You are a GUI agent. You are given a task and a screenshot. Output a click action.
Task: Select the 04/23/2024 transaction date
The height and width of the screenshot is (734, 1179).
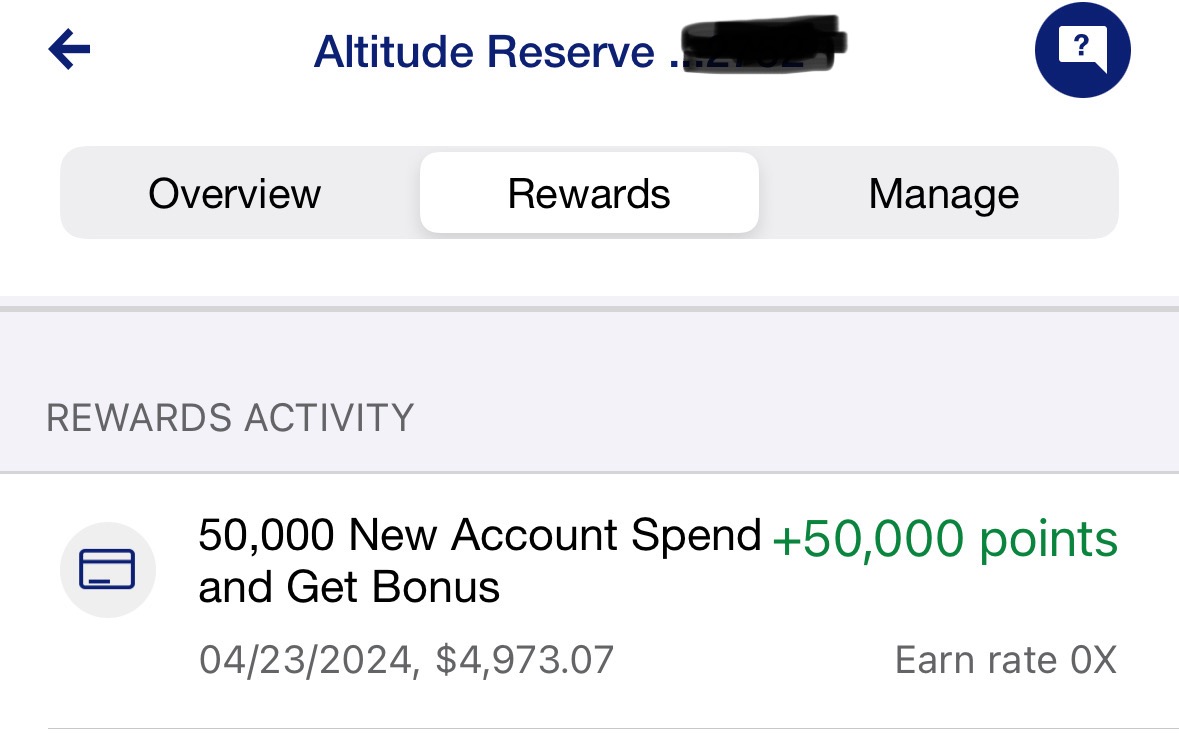(x=305, y=660)
